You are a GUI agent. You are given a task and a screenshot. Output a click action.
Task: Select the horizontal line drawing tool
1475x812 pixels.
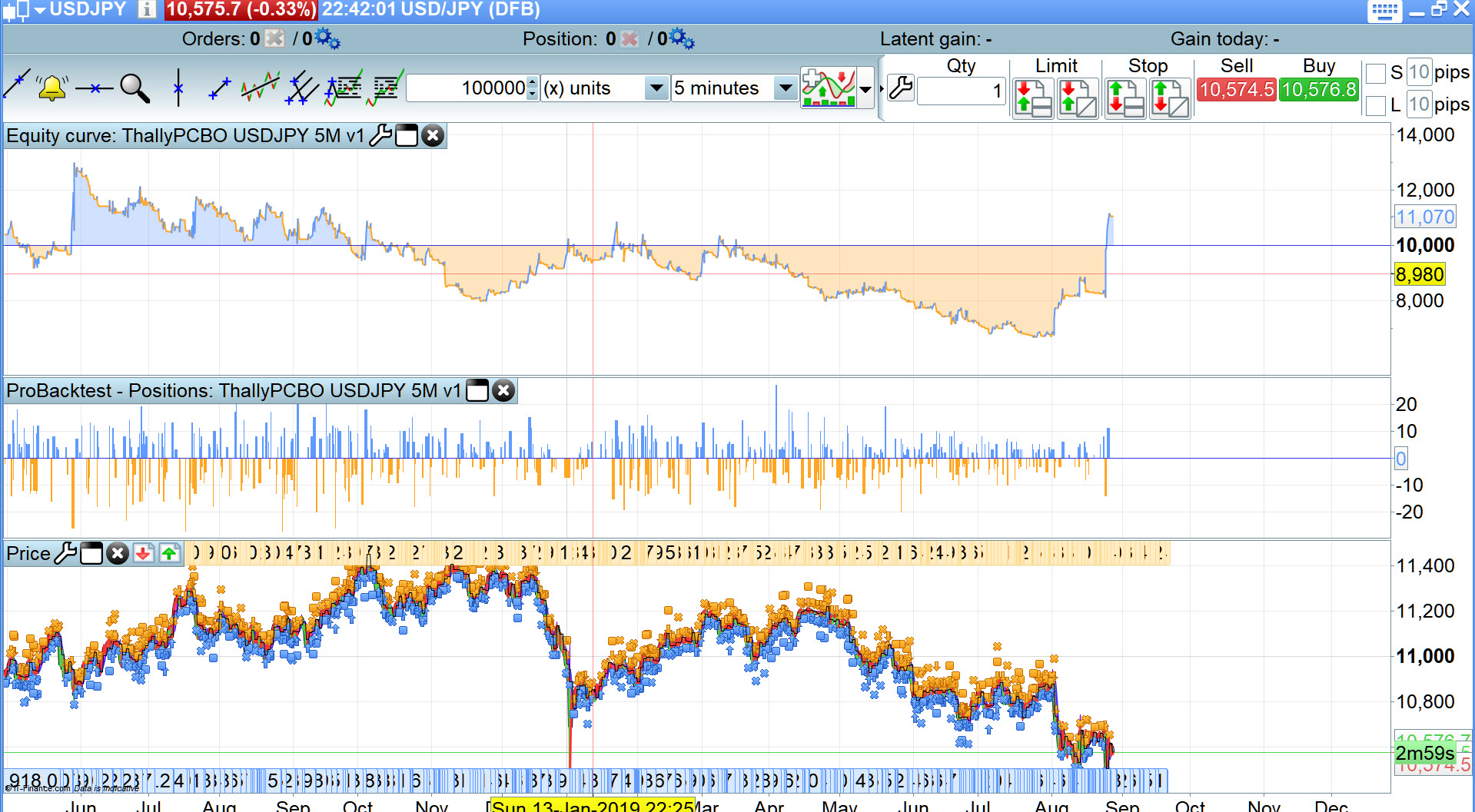94,88
